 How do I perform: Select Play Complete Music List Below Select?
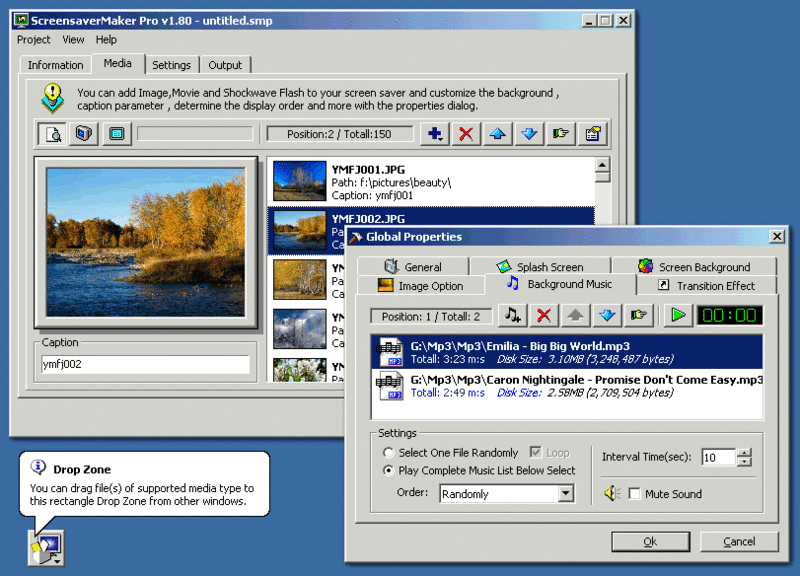click(479, 470)
